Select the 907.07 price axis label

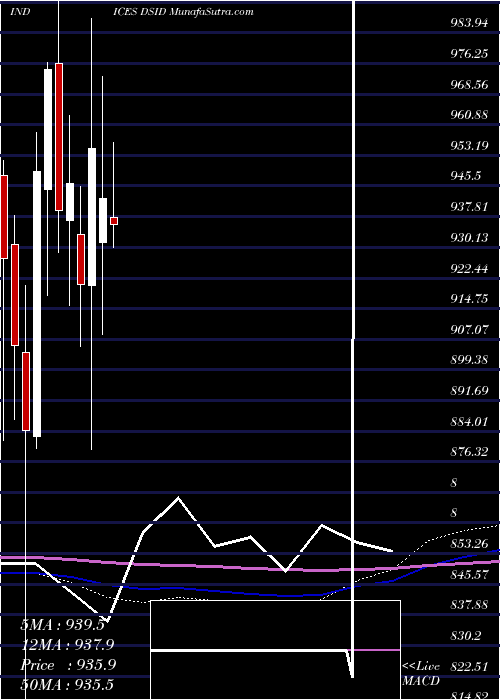[469, 329]
